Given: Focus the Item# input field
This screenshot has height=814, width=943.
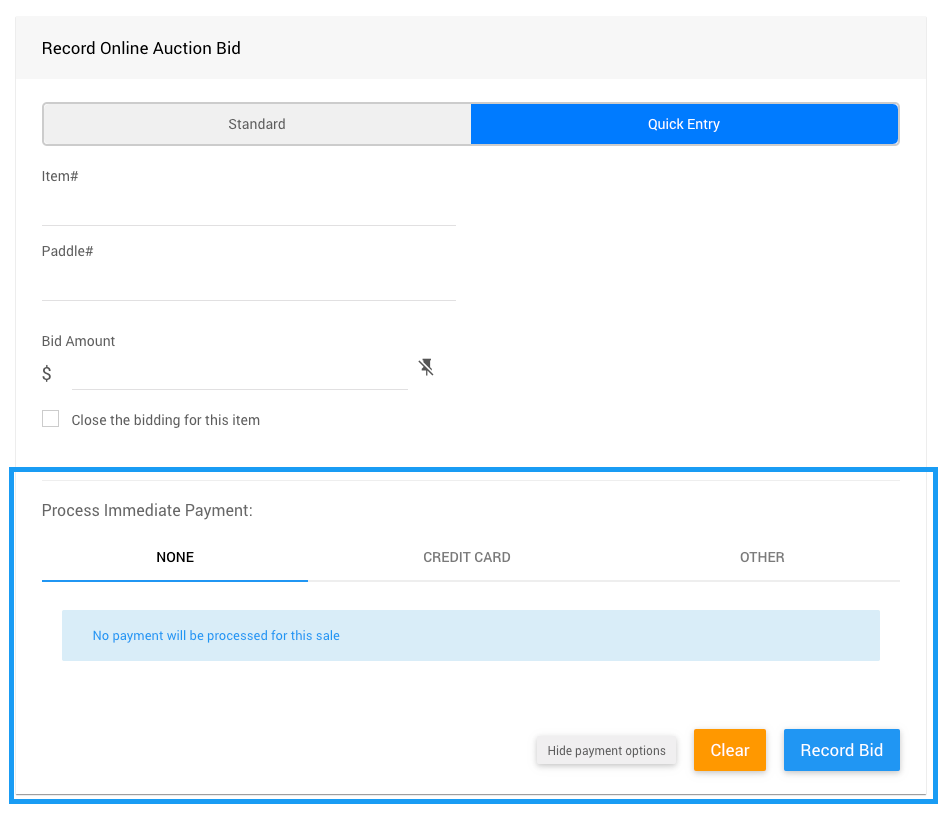Looking at the screenshot, I should [x=248, y=209].
